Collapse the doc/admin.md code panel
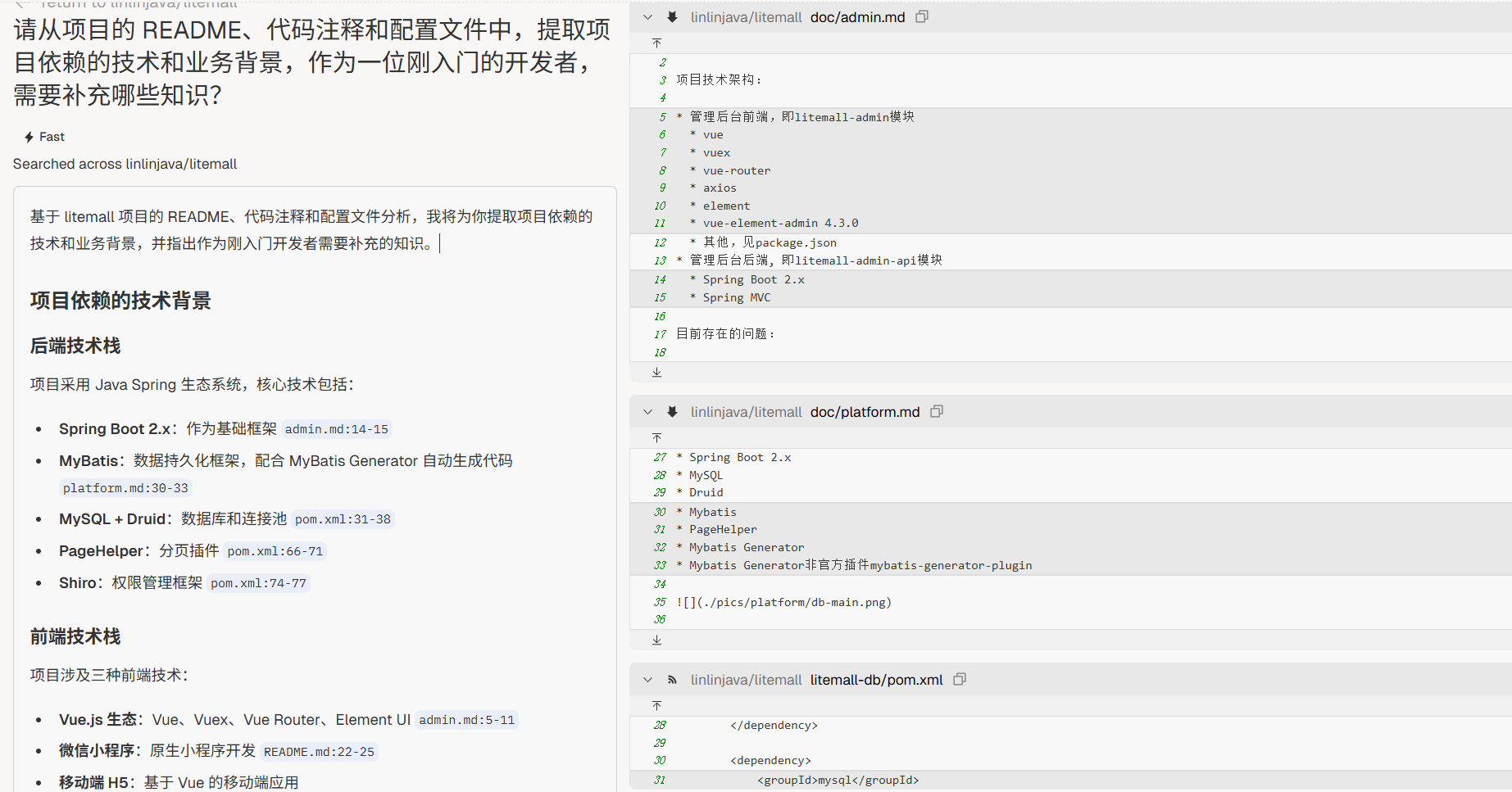The width and height of the screenshot is (1512, 792). [648, 17]
